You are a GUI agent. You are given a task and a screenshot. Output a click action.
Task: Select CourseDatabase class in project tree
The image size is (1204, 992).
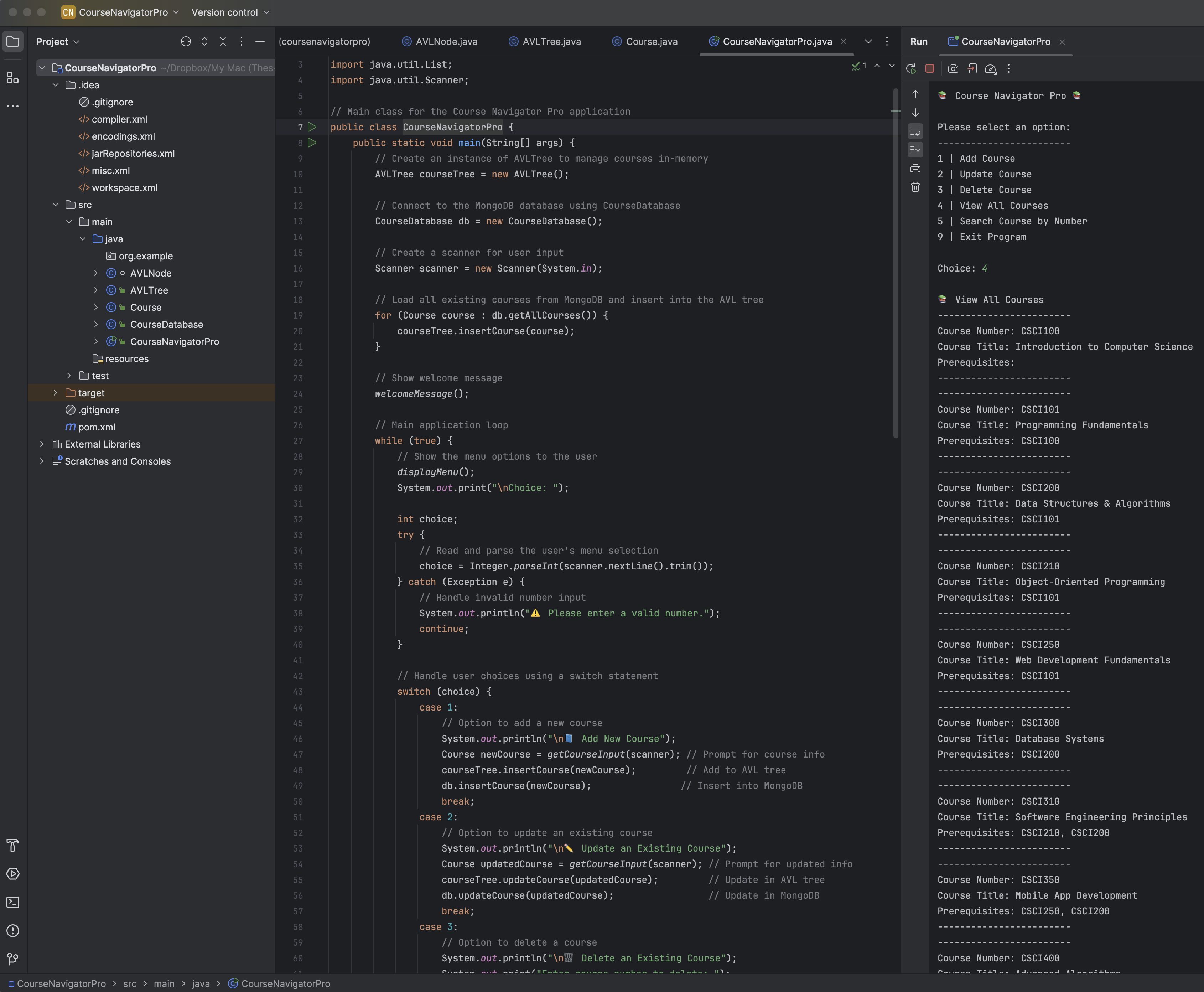tap(166, 325)
